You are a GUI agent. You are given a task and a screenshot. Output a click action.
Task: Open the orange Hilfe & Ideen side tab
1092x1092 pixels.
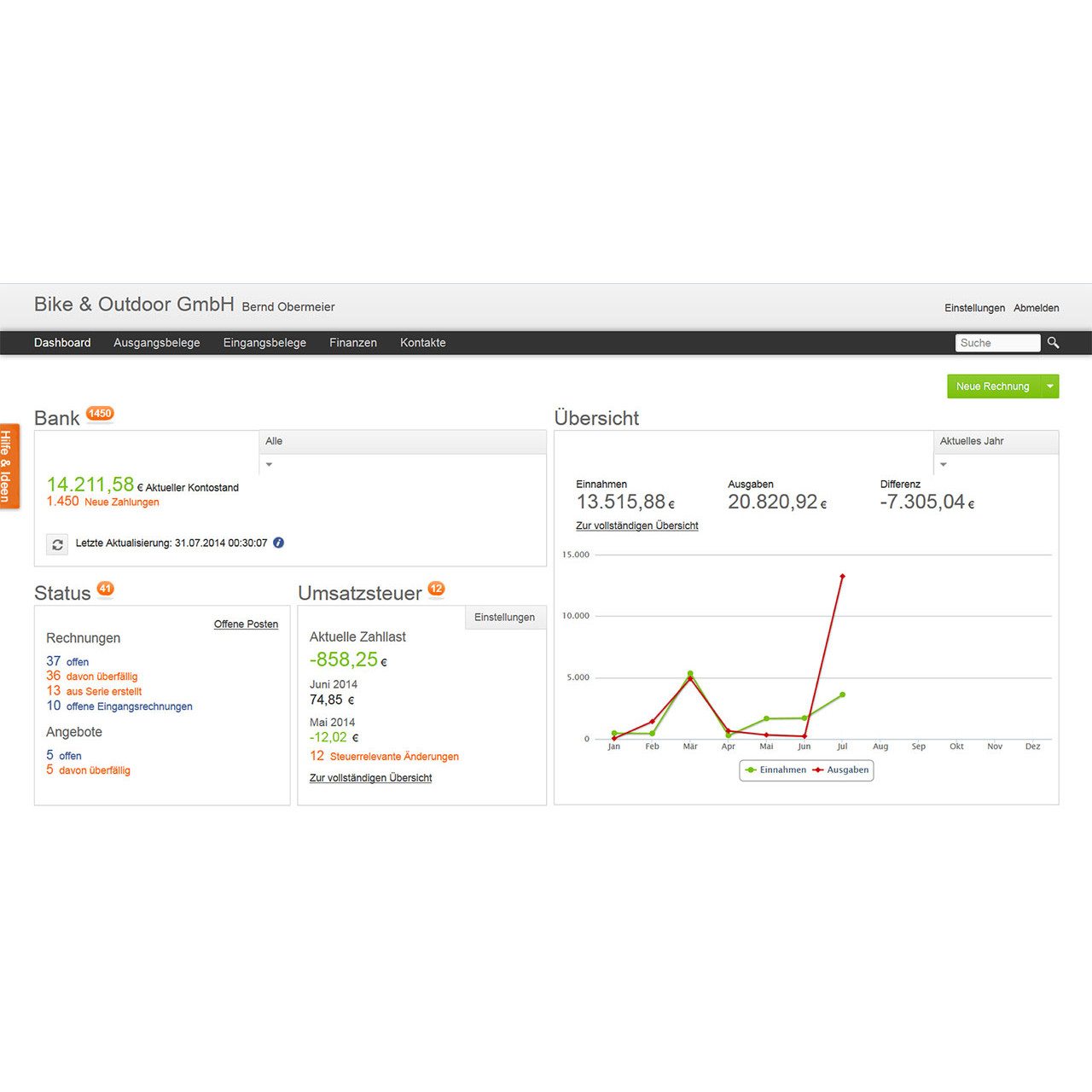pyautogui.click(x=9, y=466)
